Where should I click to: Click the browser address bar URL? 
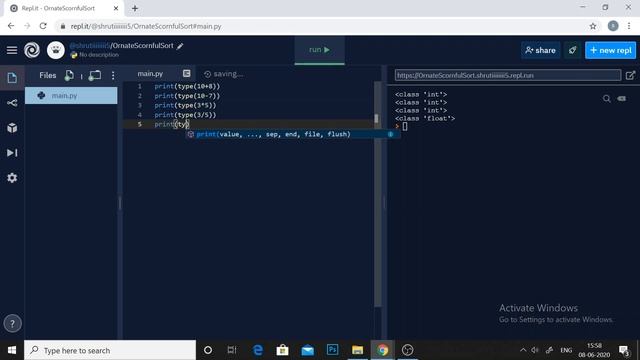[x=146, y=26]
